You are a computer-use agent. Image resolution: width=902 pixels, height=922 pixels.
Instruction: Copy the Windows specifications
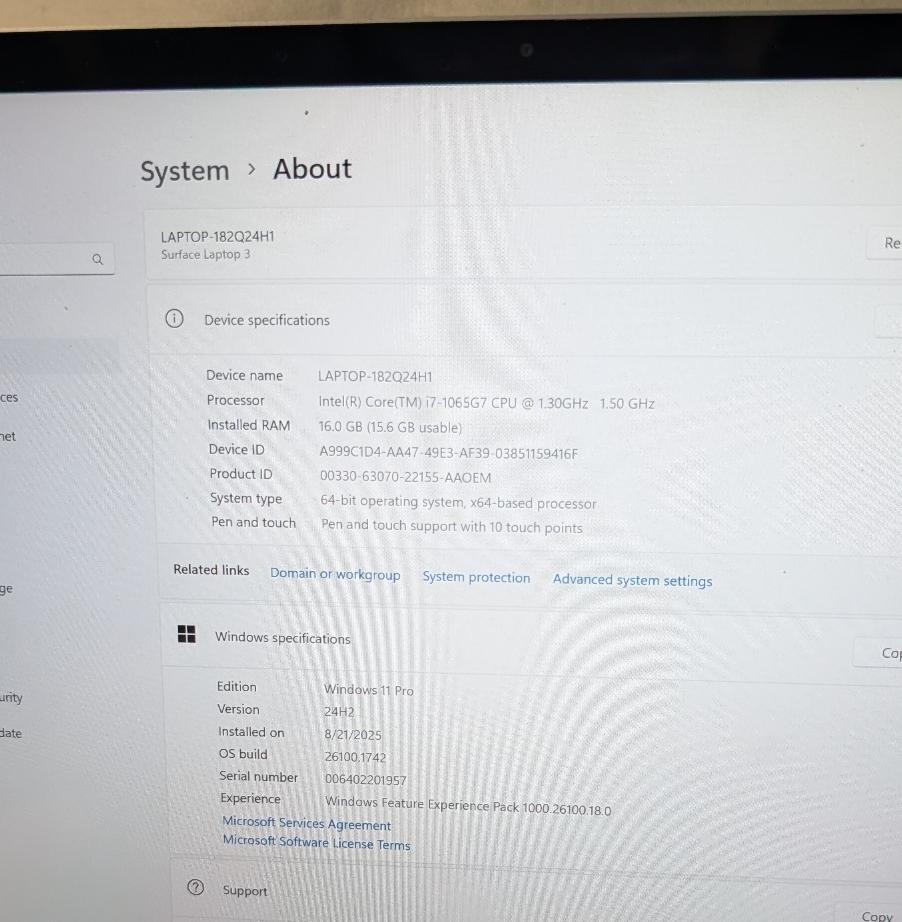click(x=878, y=653)
